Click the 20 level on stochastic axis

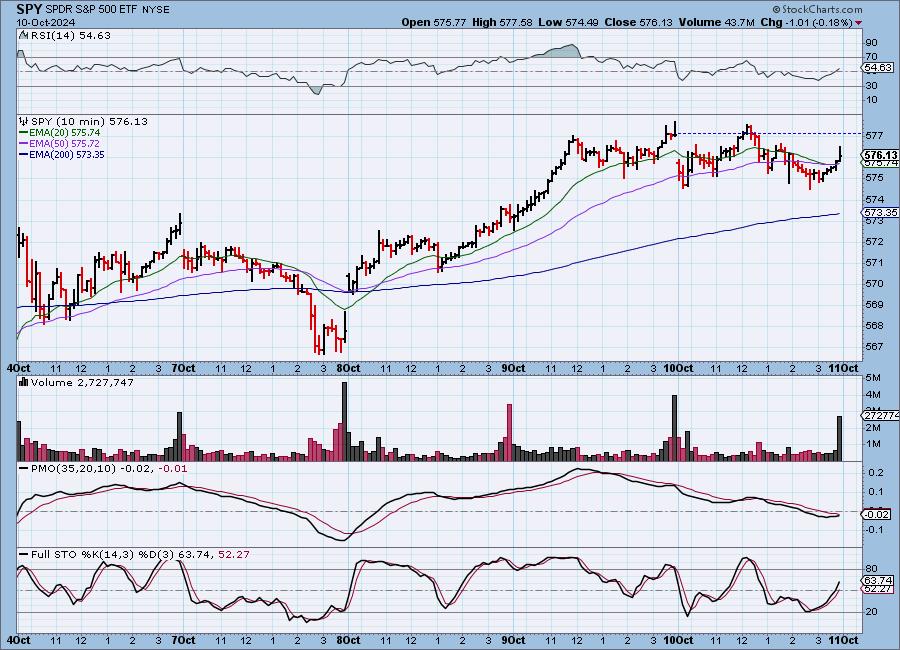tap(871, 612)
